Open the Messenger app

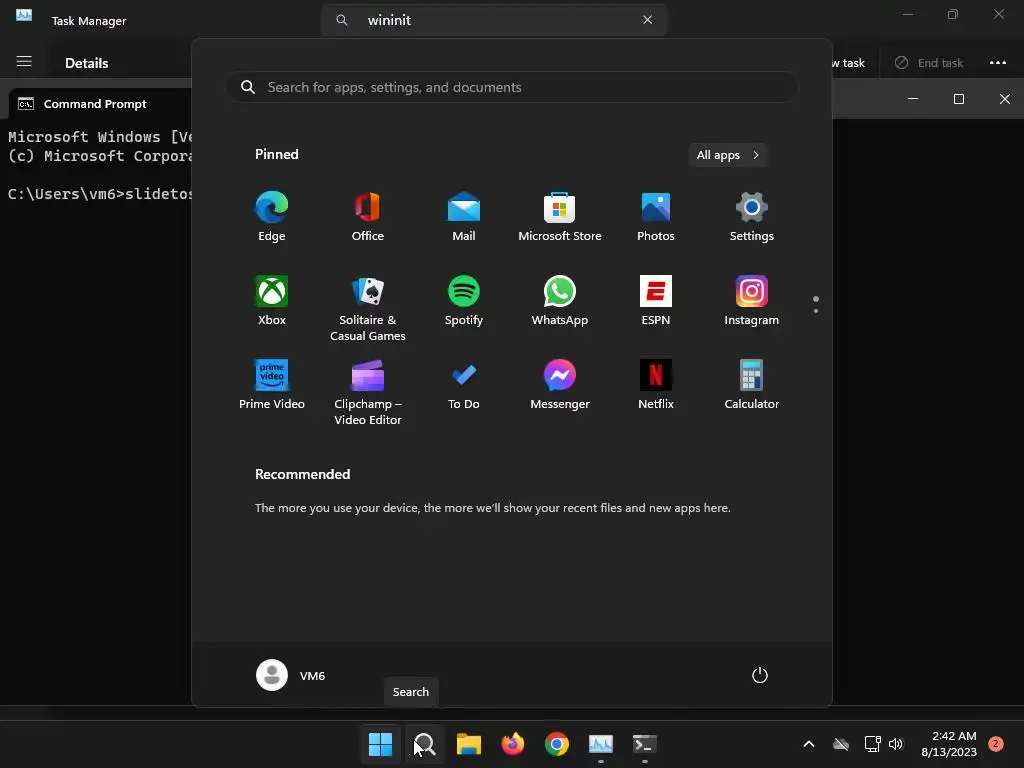click(x=560, y=385)
